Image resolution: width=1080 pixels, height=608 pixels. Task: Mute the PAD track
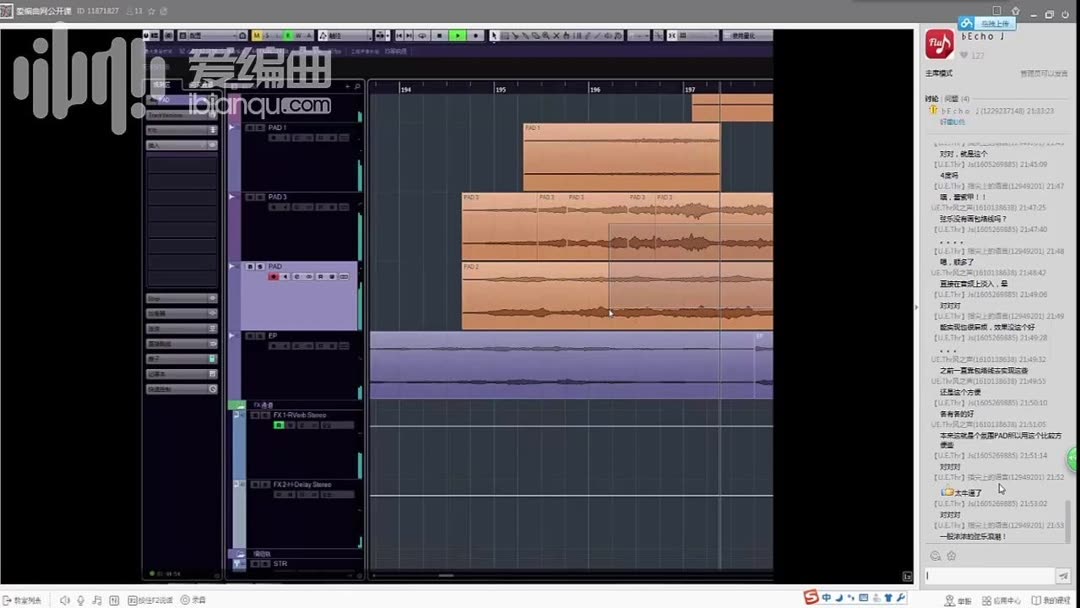249,266
